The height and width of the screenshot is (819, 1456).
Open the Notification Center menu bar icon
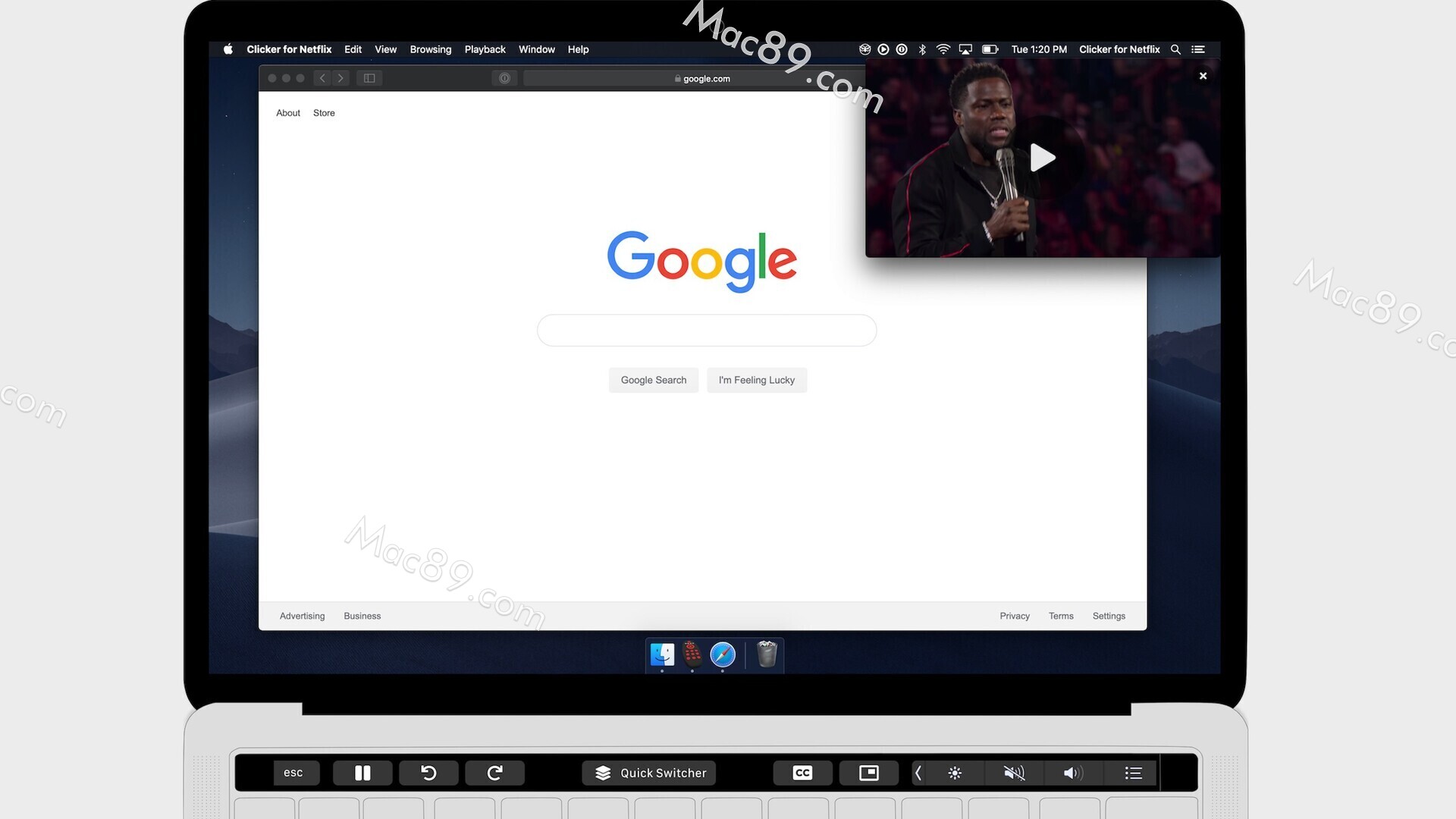[1198, 49]
